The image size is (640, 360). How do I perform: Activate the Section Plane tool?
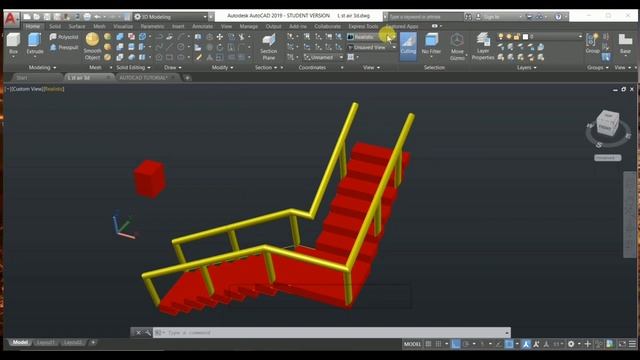pyautogui.click(x=269, y=47)
